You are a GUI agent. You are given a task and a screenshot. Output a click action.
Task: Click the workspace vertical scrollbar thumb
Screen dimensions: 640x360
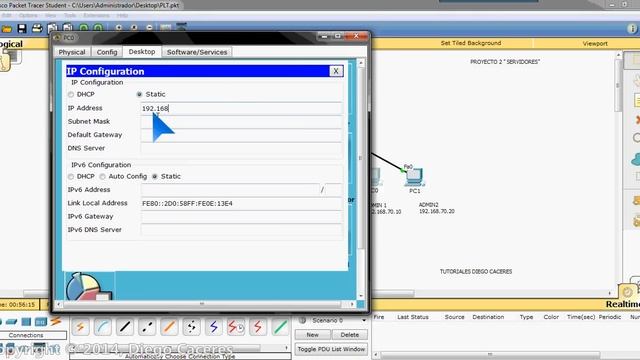click(x=618, y=84)
